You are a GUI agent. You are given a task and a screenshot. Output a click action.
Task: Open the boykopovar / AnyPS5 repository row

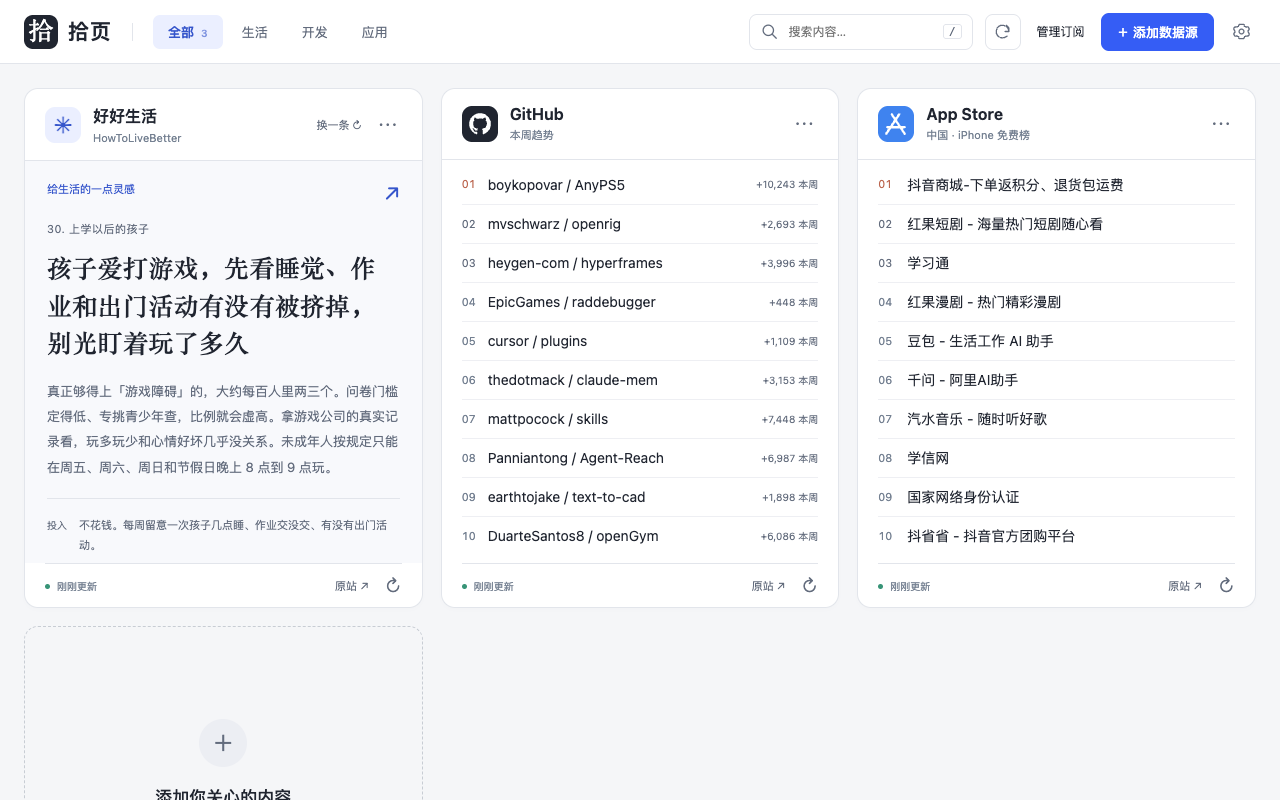click(640, 185)
